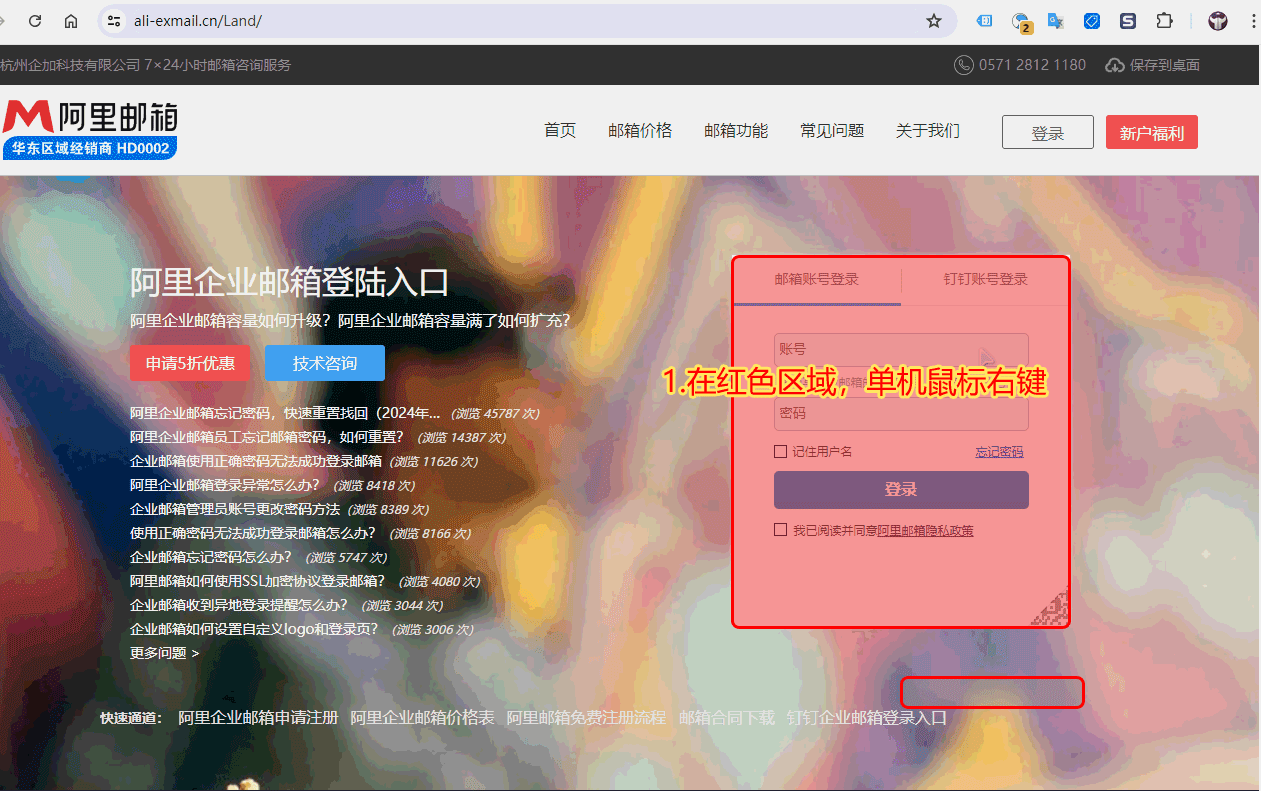The height and width of the screenshot is (791, 1261).
Task: Open the Chrome profile avatar
Action: (1218, 21)
